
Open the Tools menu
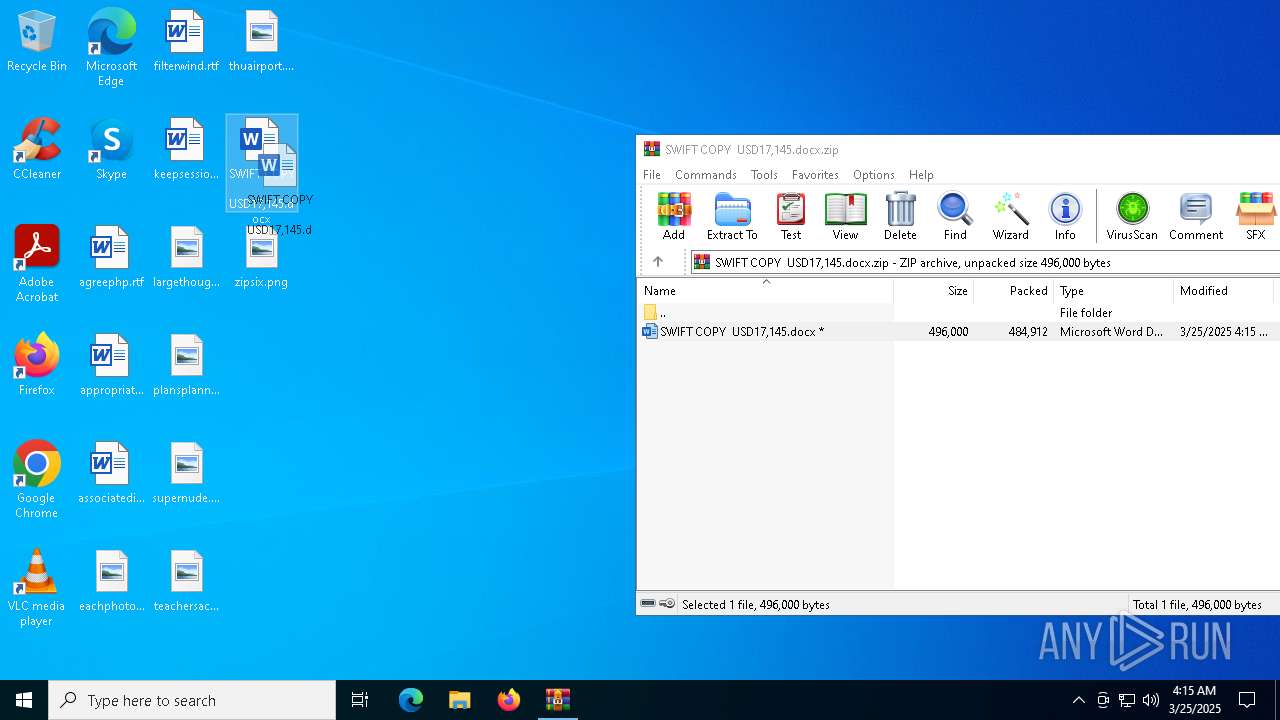(x=764, y=174)
